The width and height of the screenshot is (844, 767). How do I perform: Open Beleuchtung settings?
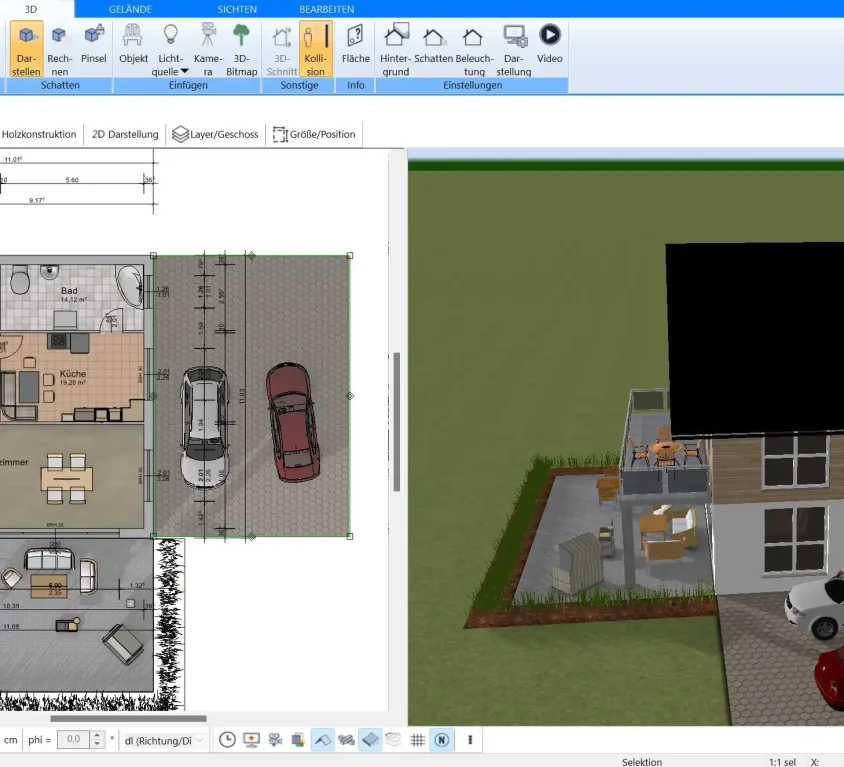pos(474,49)
